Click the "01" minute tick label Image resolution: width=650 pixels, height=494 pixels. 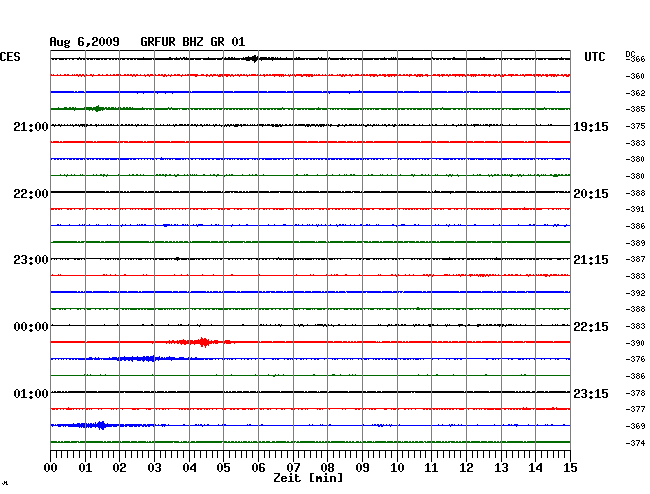point(85,467)
